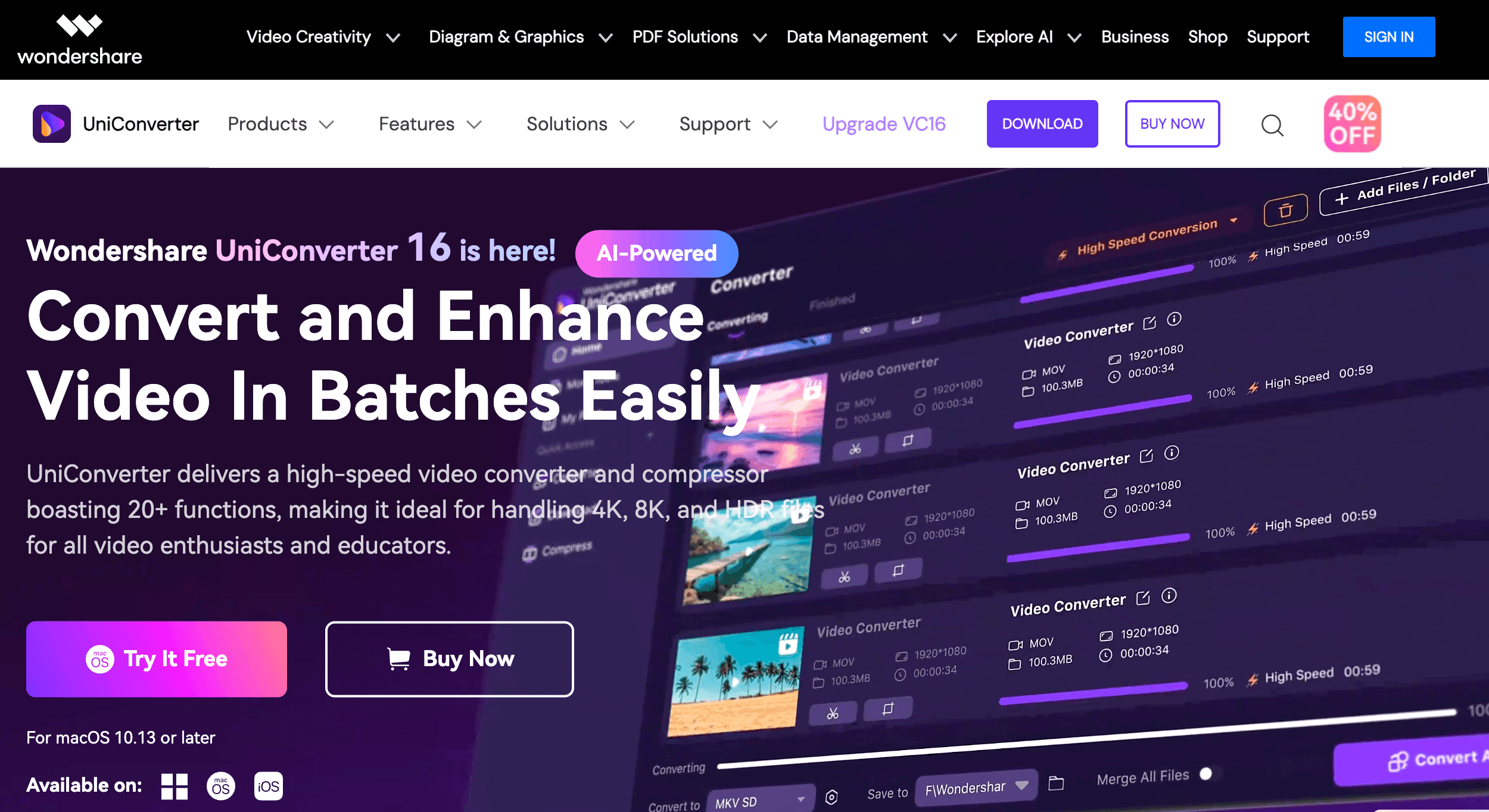Click the macOS icon beside Available on
Viewport: 1489px width, 812px height.
pos(221,786)
